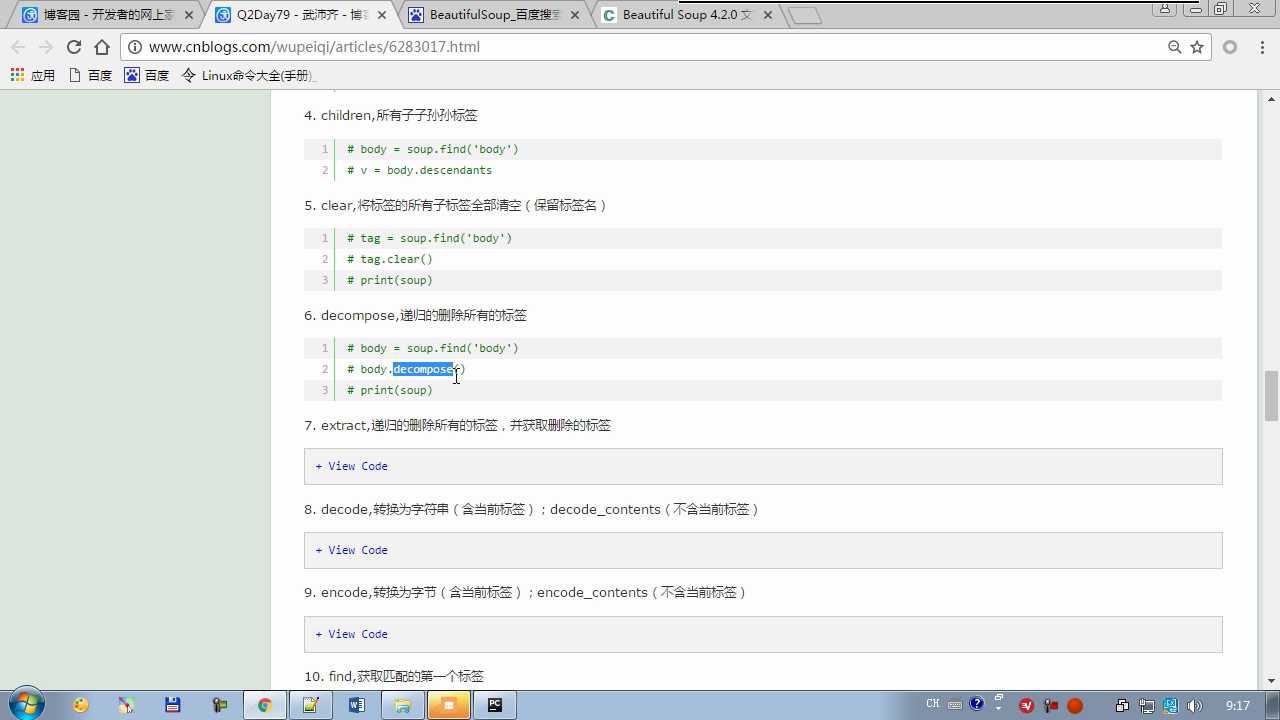Click the heading '10. find,获取匹配的第一个标签'
Viewport: 1280px width, 720px height.
394,676
